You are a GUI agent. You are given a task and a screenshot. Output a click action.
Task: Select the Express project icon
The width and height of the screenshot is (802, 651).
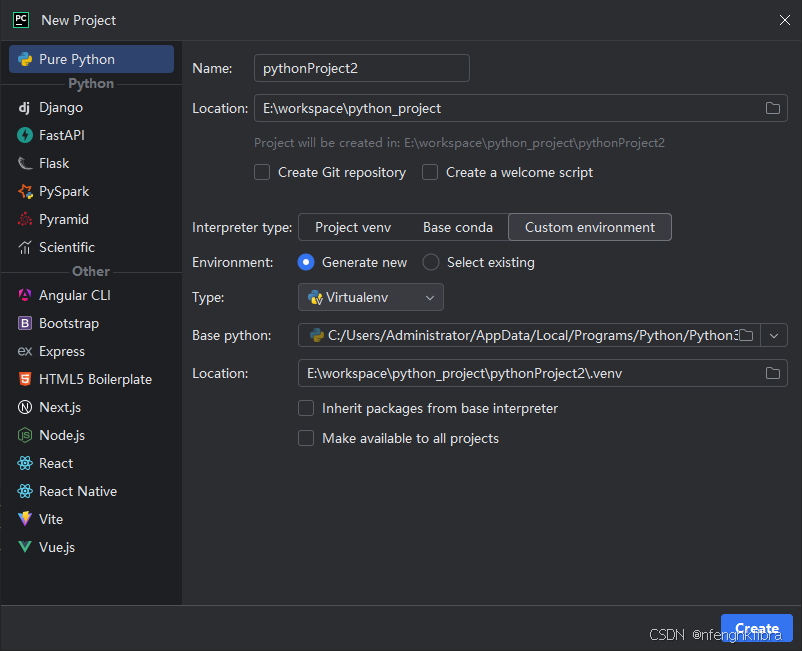pos(25,351)
